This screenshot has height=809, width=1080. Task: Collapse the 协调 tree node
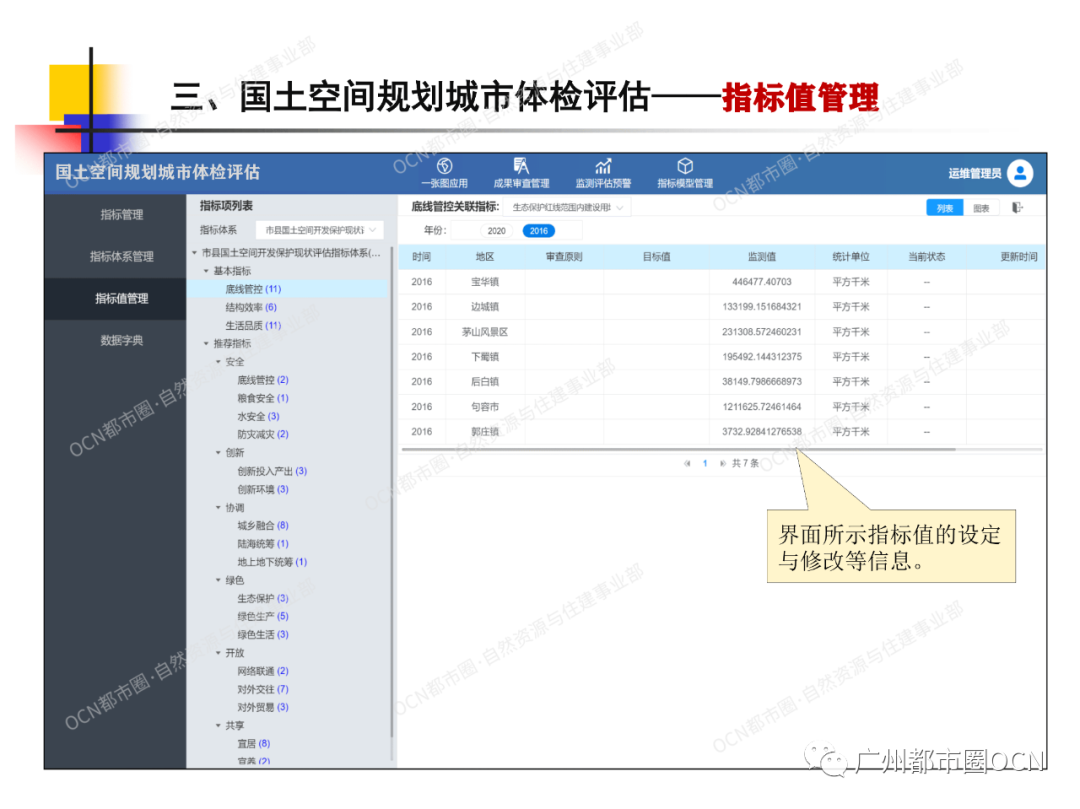(218, 508)
